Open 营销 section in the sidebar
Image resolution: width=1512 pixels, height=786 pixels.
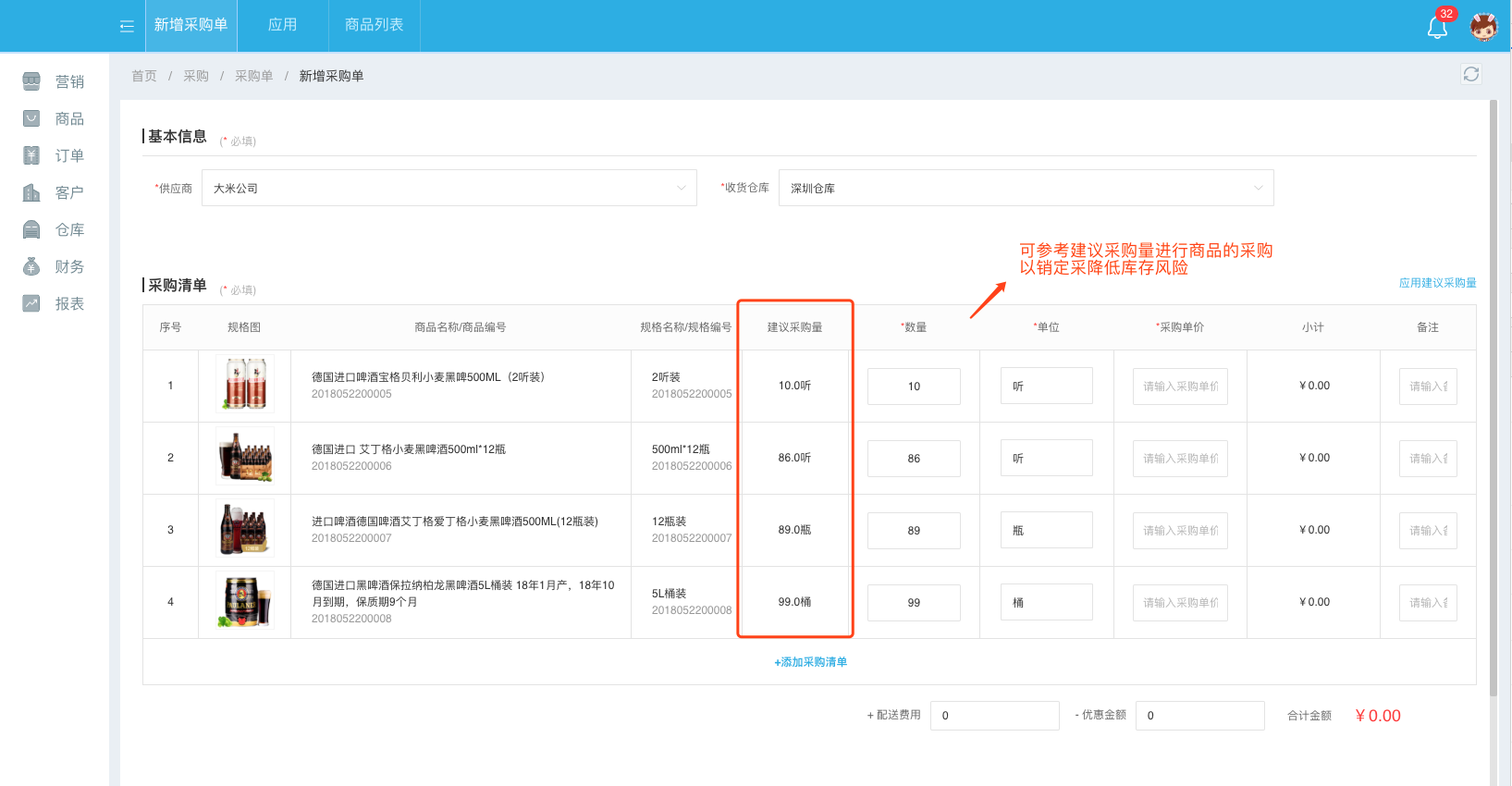[x=54, y=81]
